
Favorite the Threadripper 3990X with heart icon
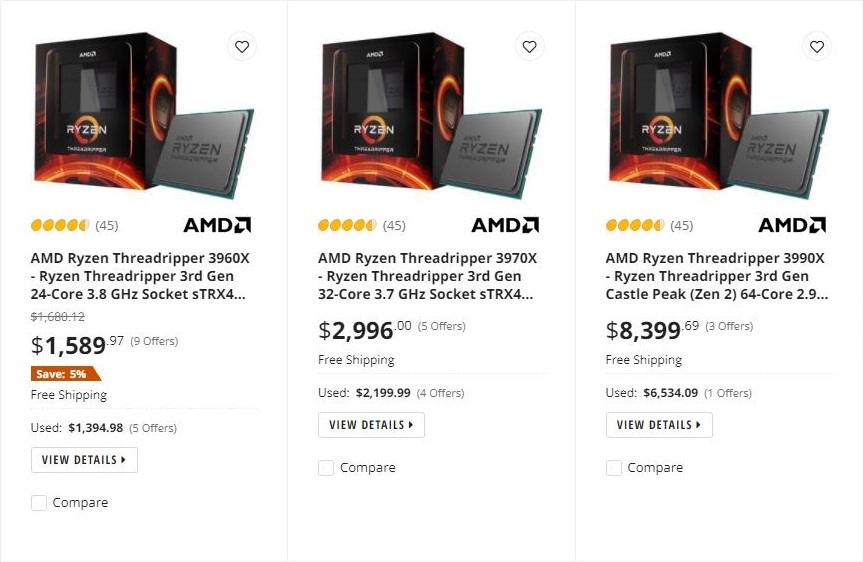click(x=817, y=46)
